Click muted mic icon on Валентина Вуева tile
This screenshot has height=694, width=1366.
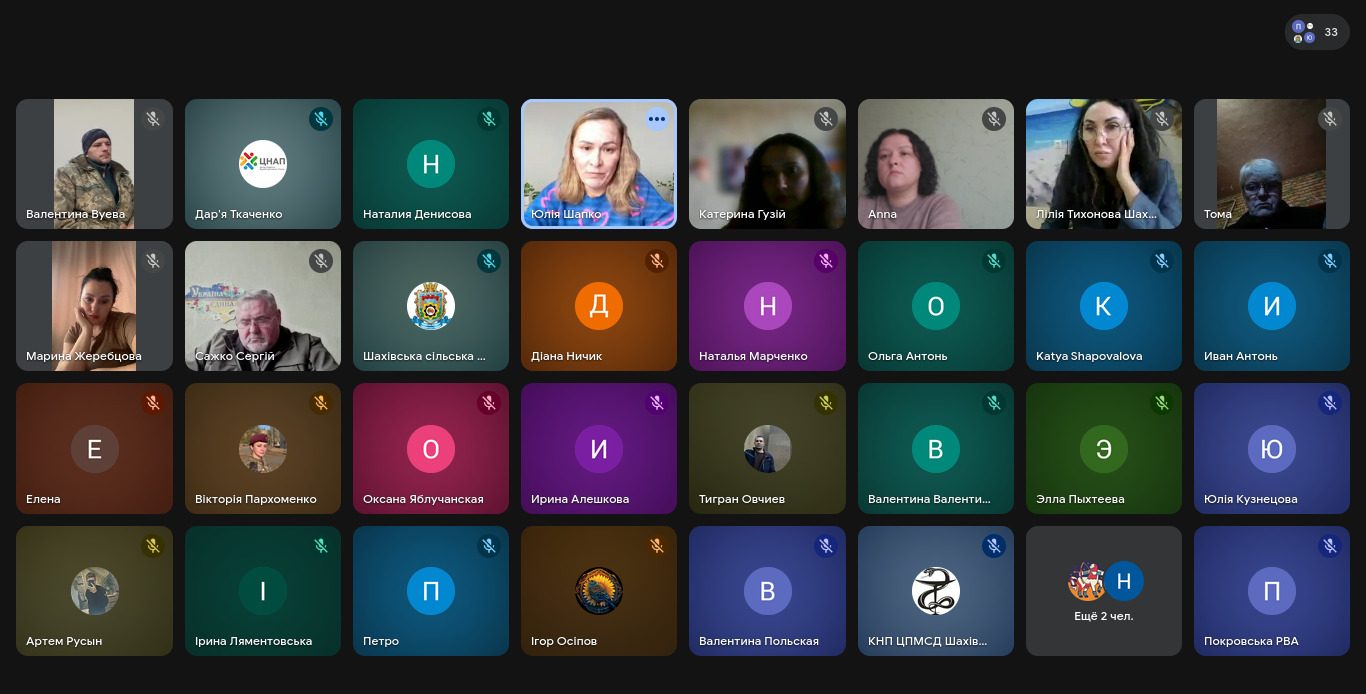click(152, 119)
